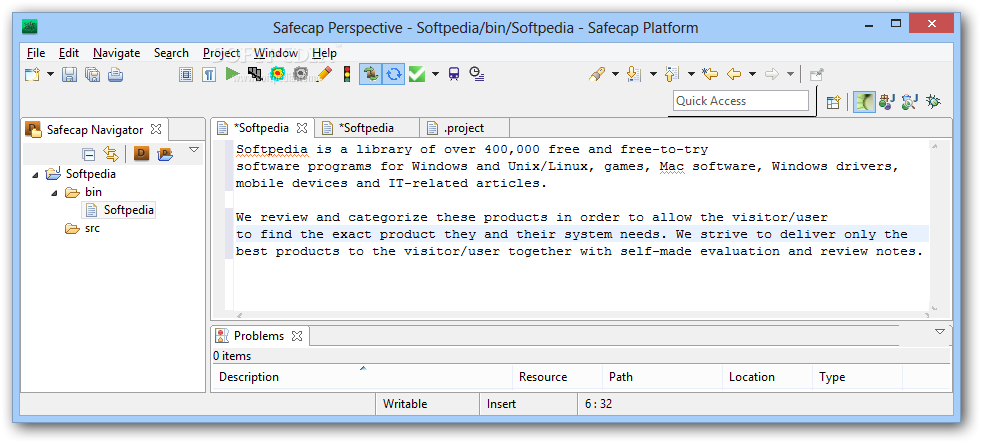The height and width of the screenshot is (443, 981).
Task: Open the Back history dropdown arrow
Action: click(x=753, y=74)
